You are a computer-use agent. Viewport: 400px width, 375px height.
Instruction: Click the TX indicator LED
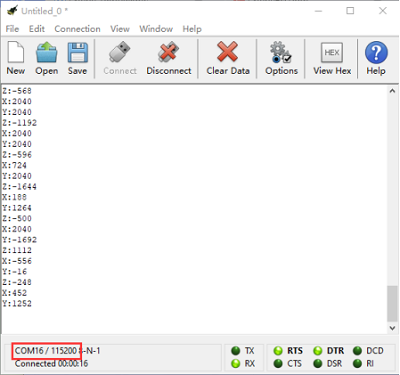[x=236, y=351]
